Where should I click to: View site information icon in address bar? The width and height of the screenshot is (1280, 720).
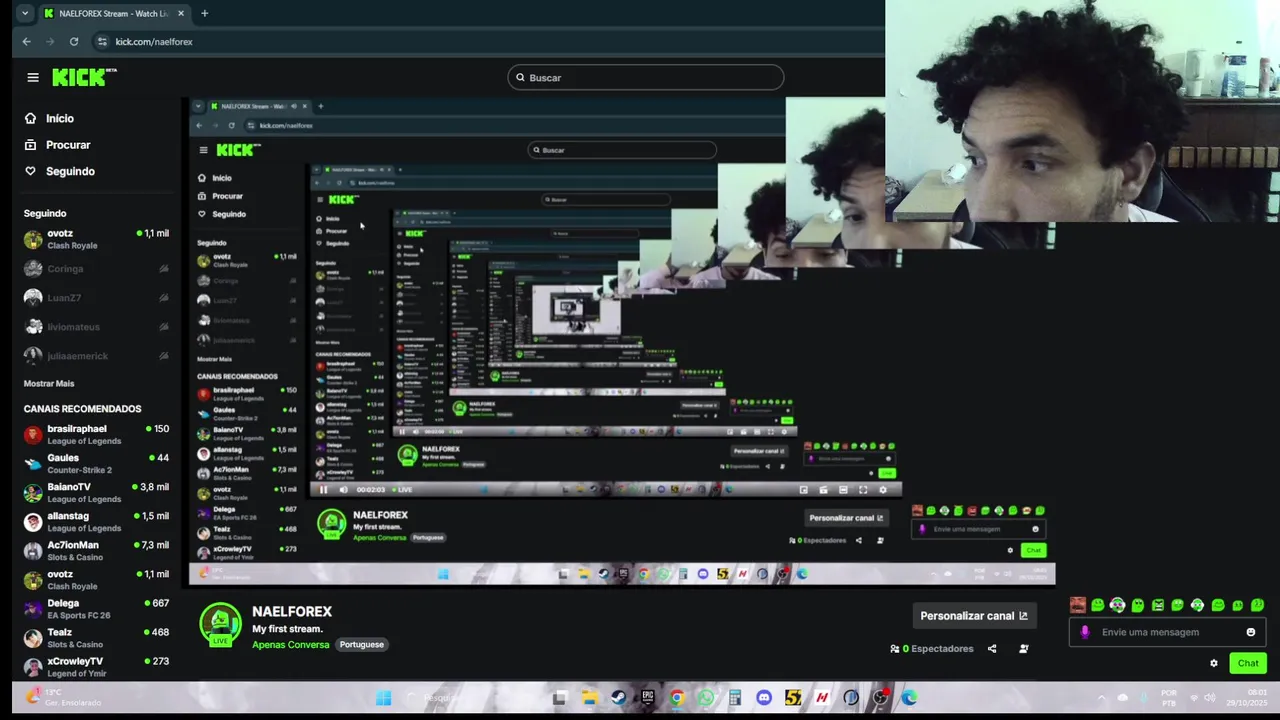(101, 42)
